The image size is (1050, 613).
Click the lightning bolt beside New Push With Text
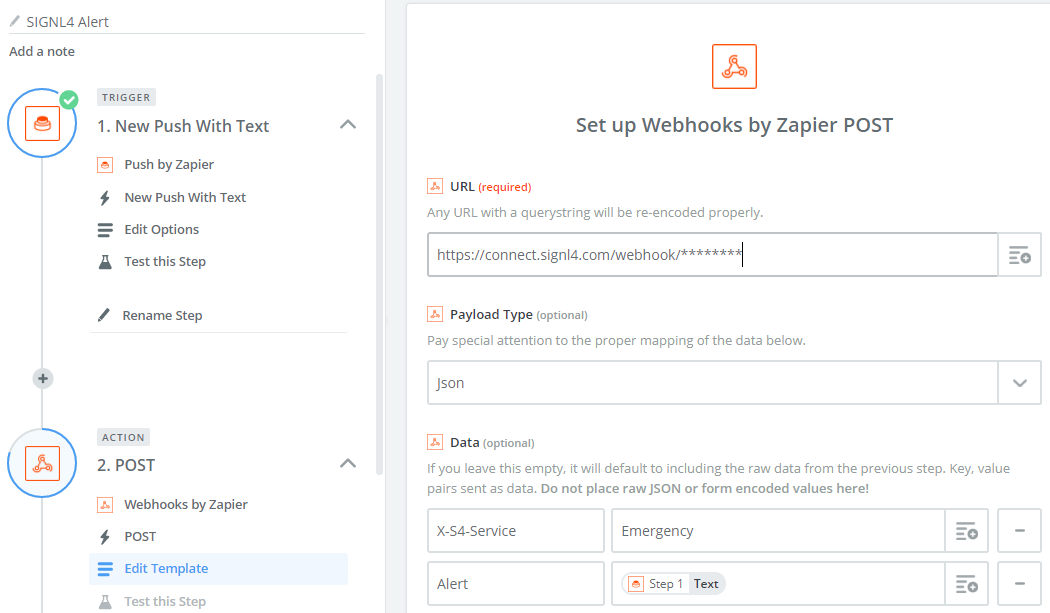pyautogui.click(x=105, y=198)
